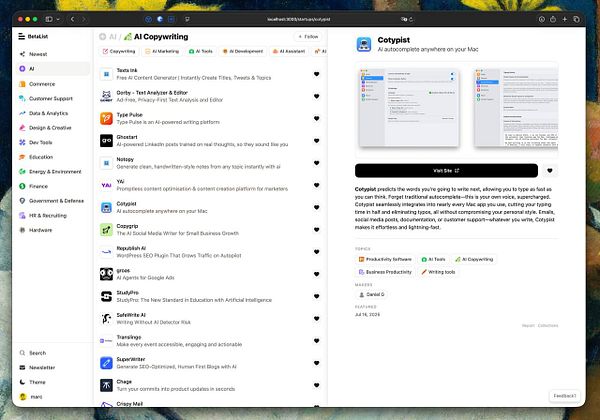Open the Feedback button
The image size is (600, 420).
(x=564, y=396)
